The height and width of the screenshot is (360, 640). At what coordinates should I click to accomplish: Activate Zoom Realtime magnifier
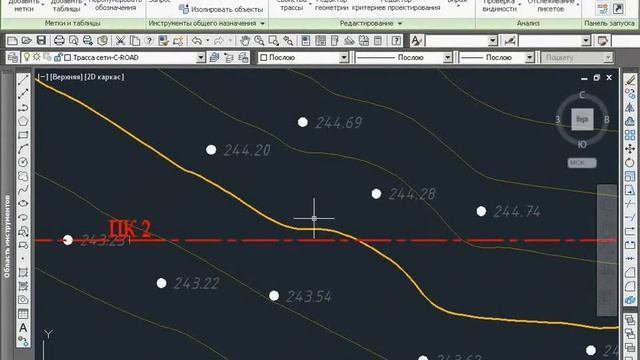click(x=259, y=40)
